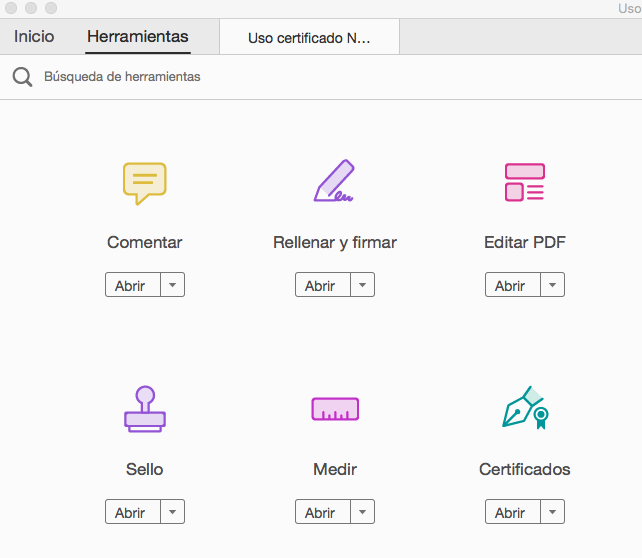Expand the Editar PDF options arrow
The image size is (642, 558).
coord(552,285)
